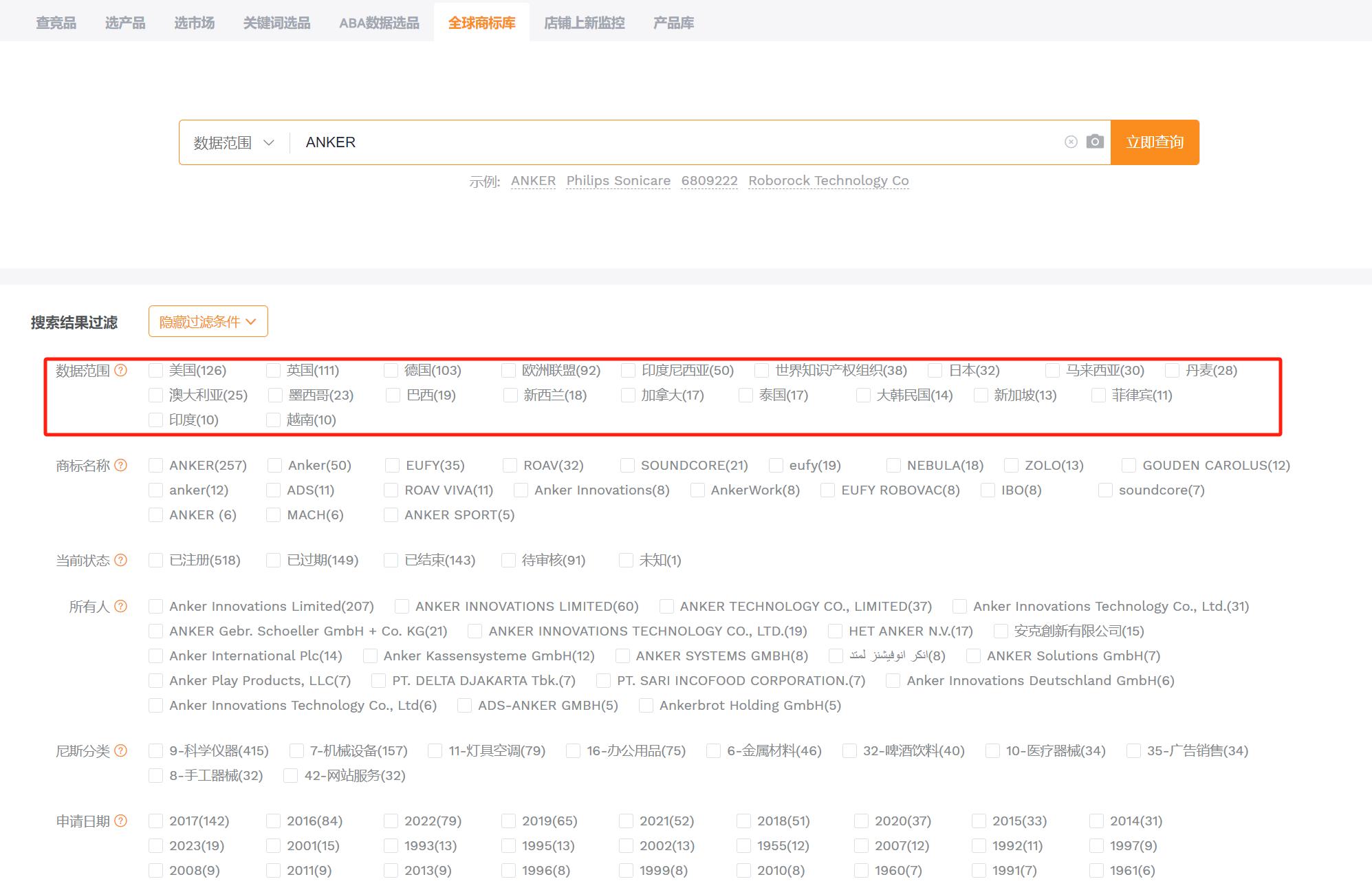Check the 新加坡(13) region checkbox
1372x888 pixels.
(x=981, y=396)
